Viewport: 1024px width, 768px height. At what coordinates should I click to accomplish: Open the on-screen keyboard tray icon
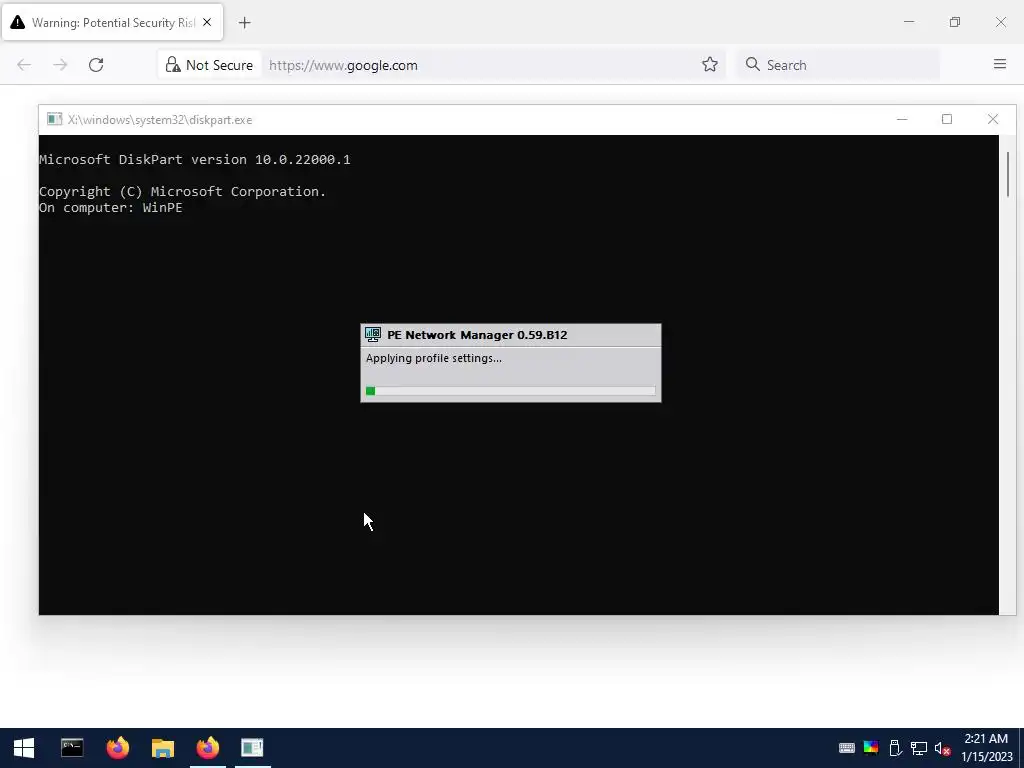pyautogui.click(x=846, y=748)
